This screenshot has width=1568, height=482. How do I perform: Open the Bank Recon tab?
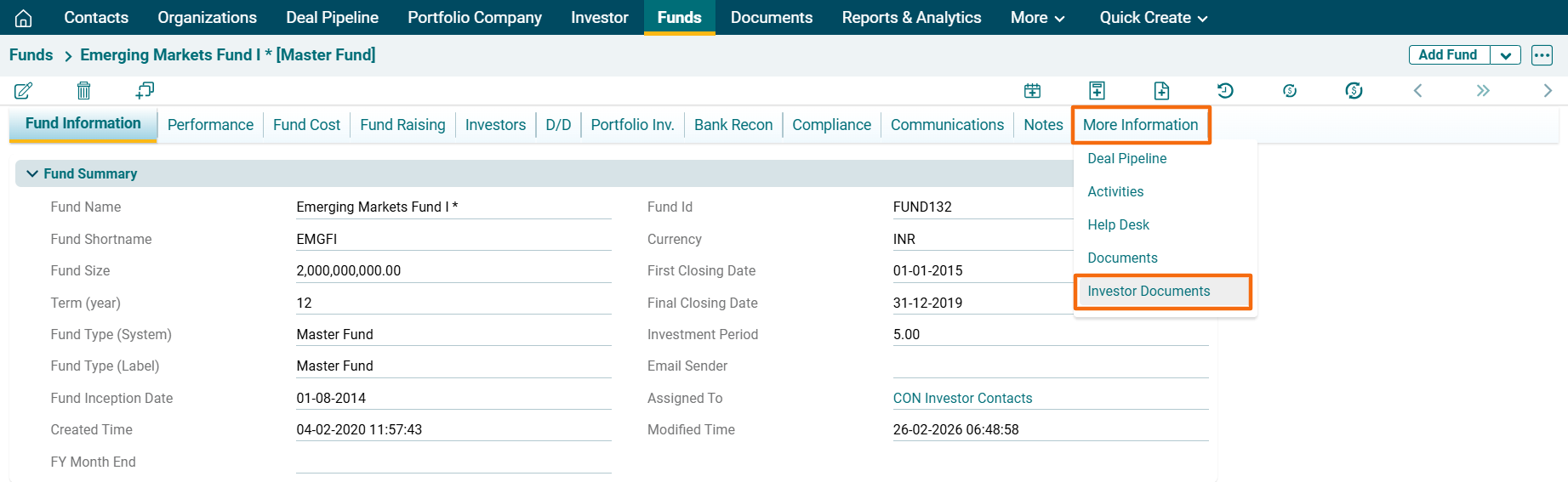tap(733, 125)
